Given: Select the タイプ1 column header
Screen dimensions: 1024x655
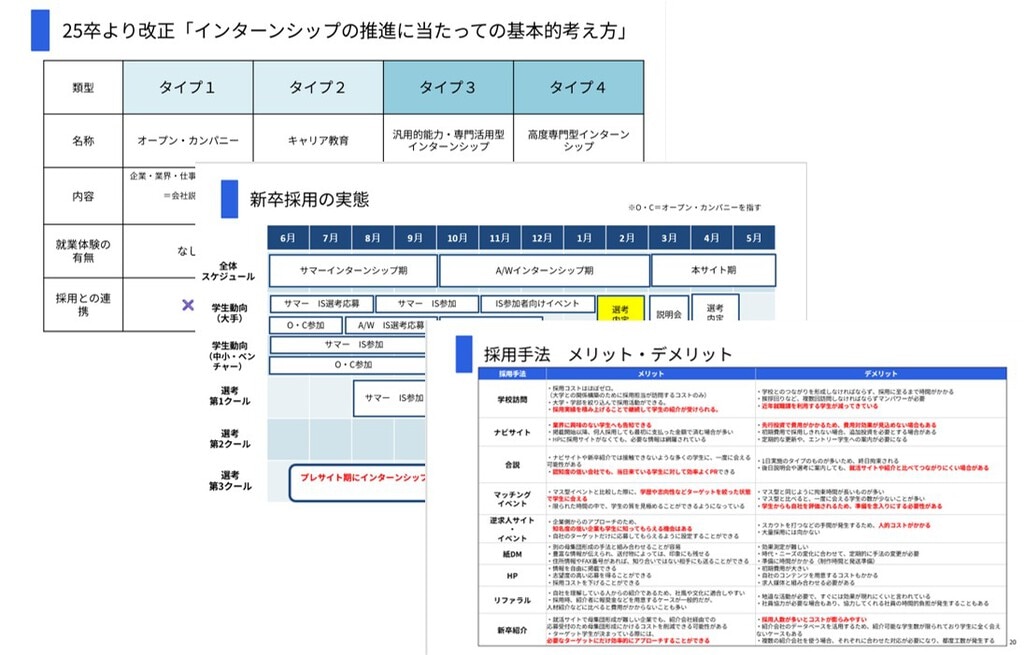Looking at the screenshot, I should point(187,87).
